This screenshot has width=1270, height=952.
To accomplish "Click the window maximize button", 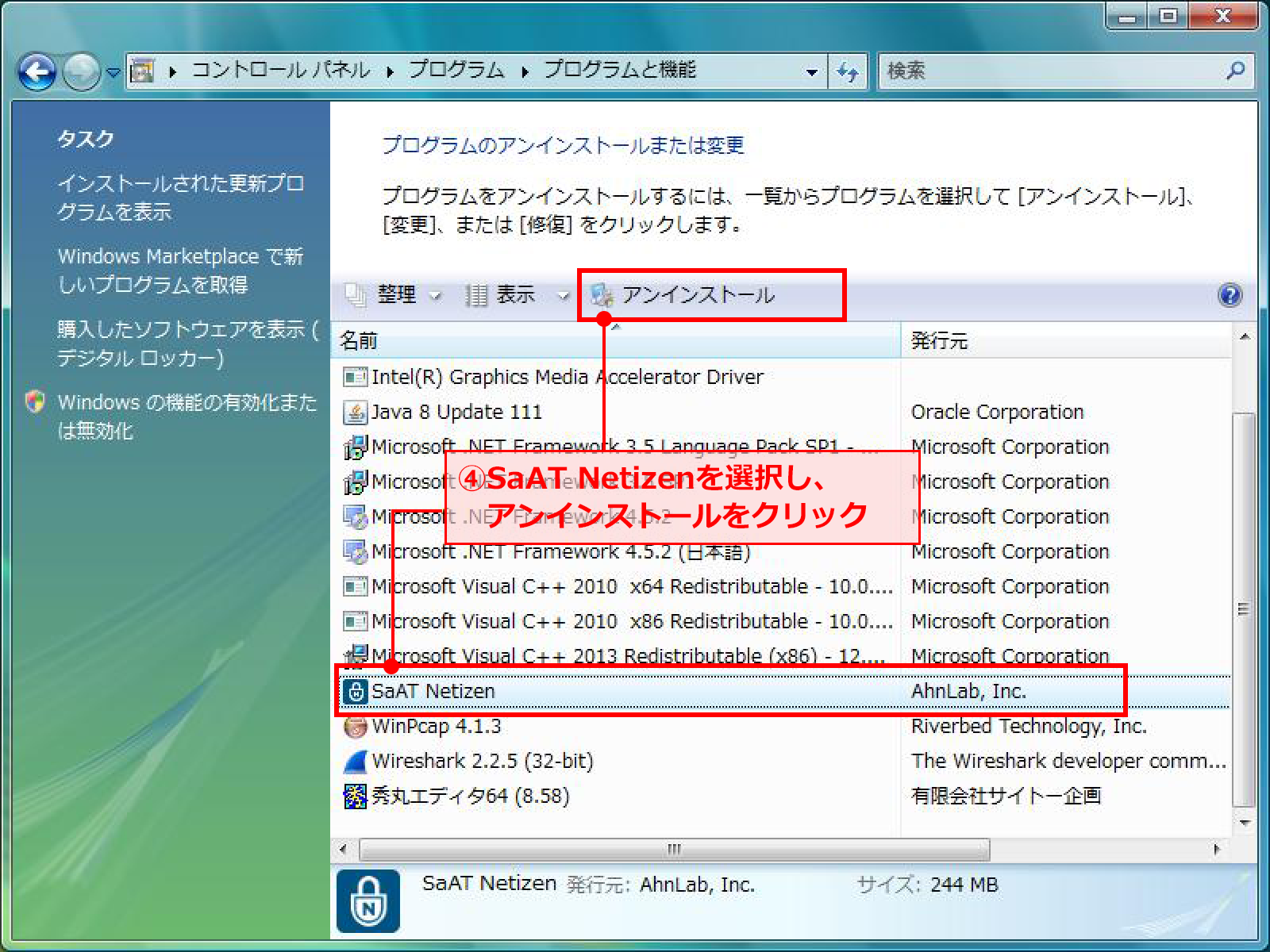I will [x=1168, y=17].
